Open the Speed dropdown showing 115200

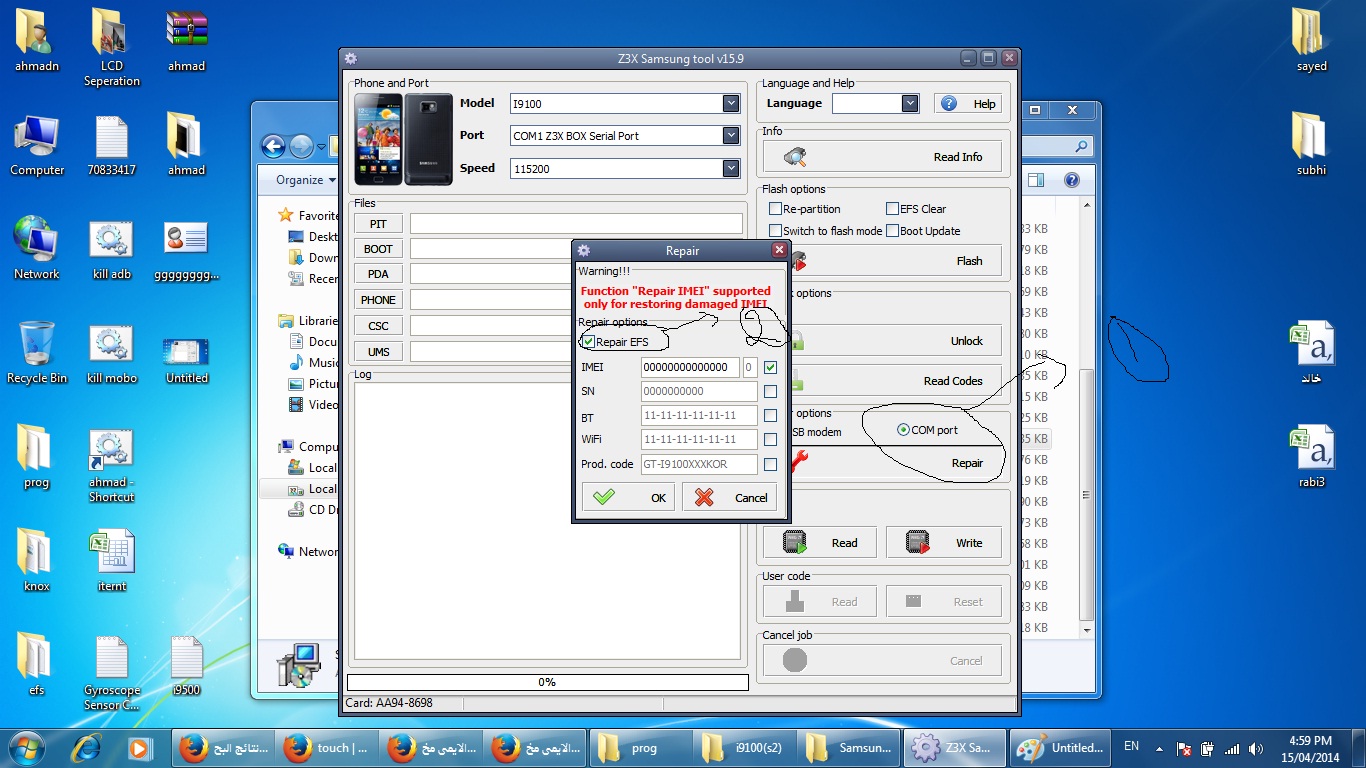coord(731,168)
